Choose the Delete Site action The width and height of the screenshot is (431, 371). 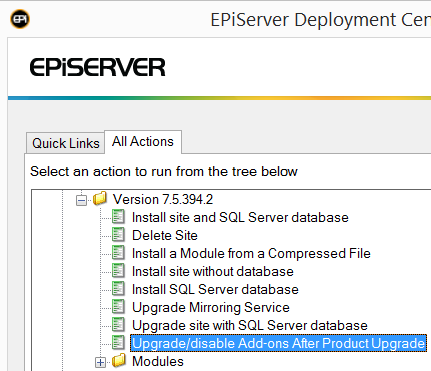[165, 235]
